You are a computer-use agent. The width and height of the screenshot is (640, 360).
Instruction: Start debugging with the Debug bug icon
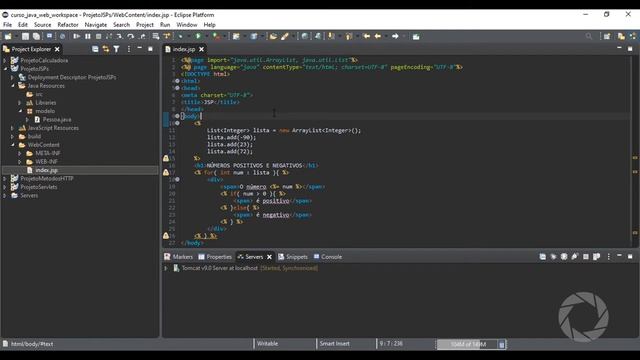tap(180, 36)
